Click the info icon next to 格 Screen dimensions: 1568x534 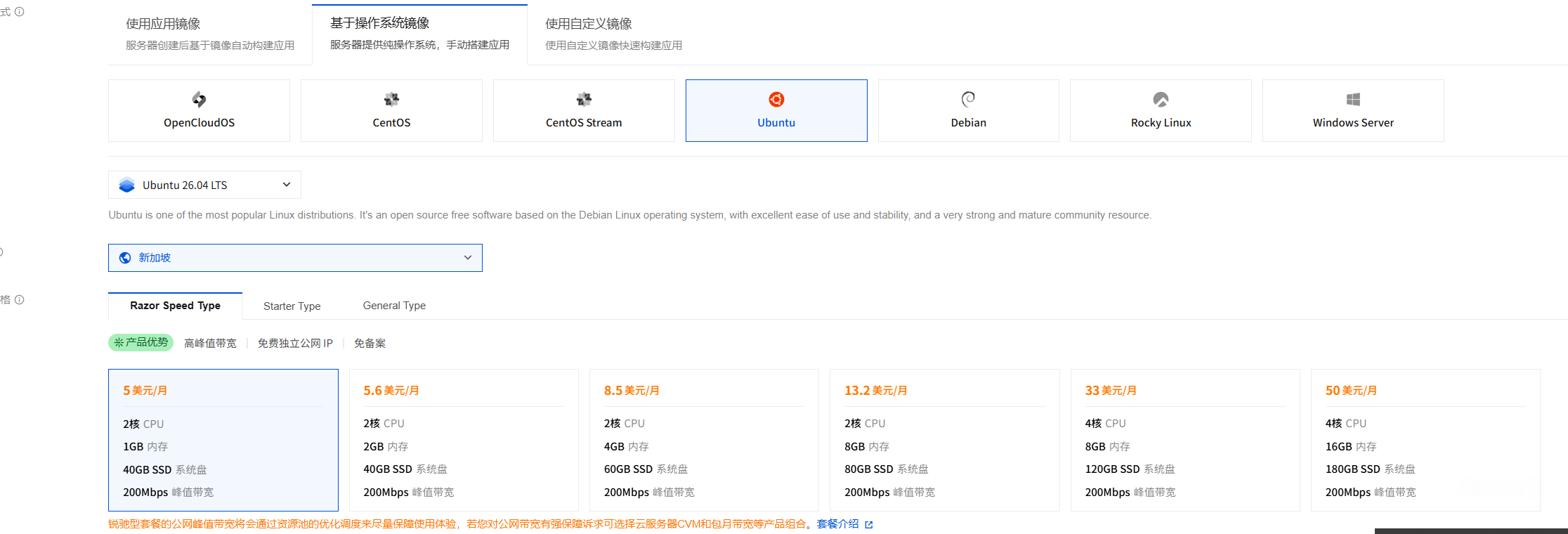(20, 299)
